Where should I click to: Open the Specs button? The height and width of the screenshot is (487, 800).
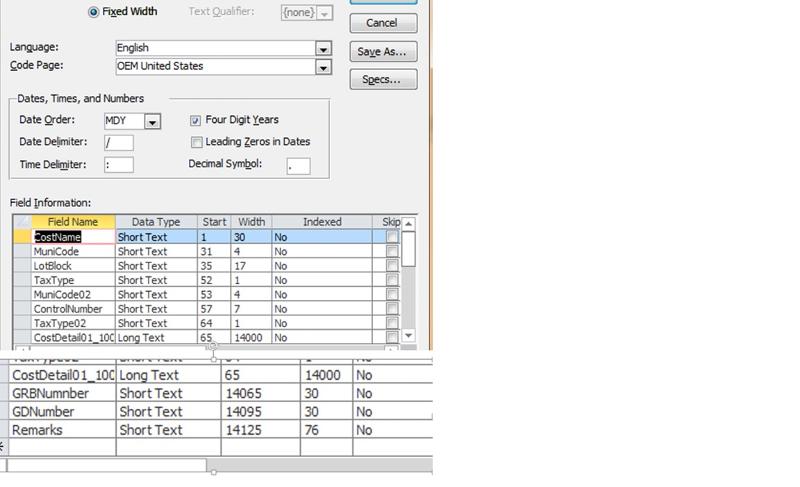click(x=382, y=80)
